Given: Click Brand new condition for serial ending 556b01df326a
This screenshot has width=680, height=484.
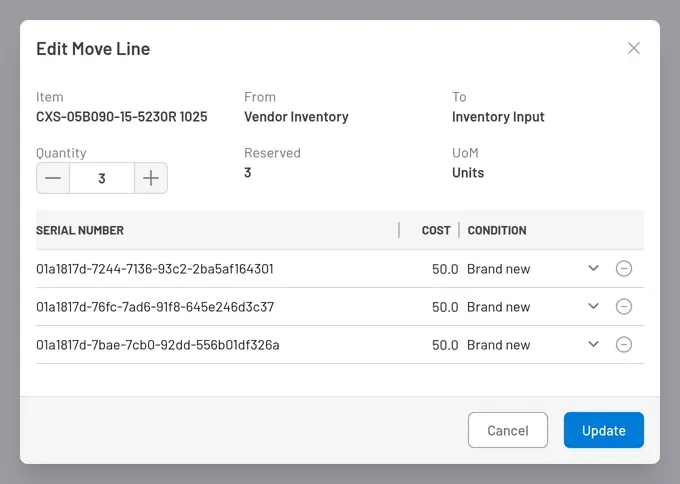Looking at the screenshot, I should (499, 346).
